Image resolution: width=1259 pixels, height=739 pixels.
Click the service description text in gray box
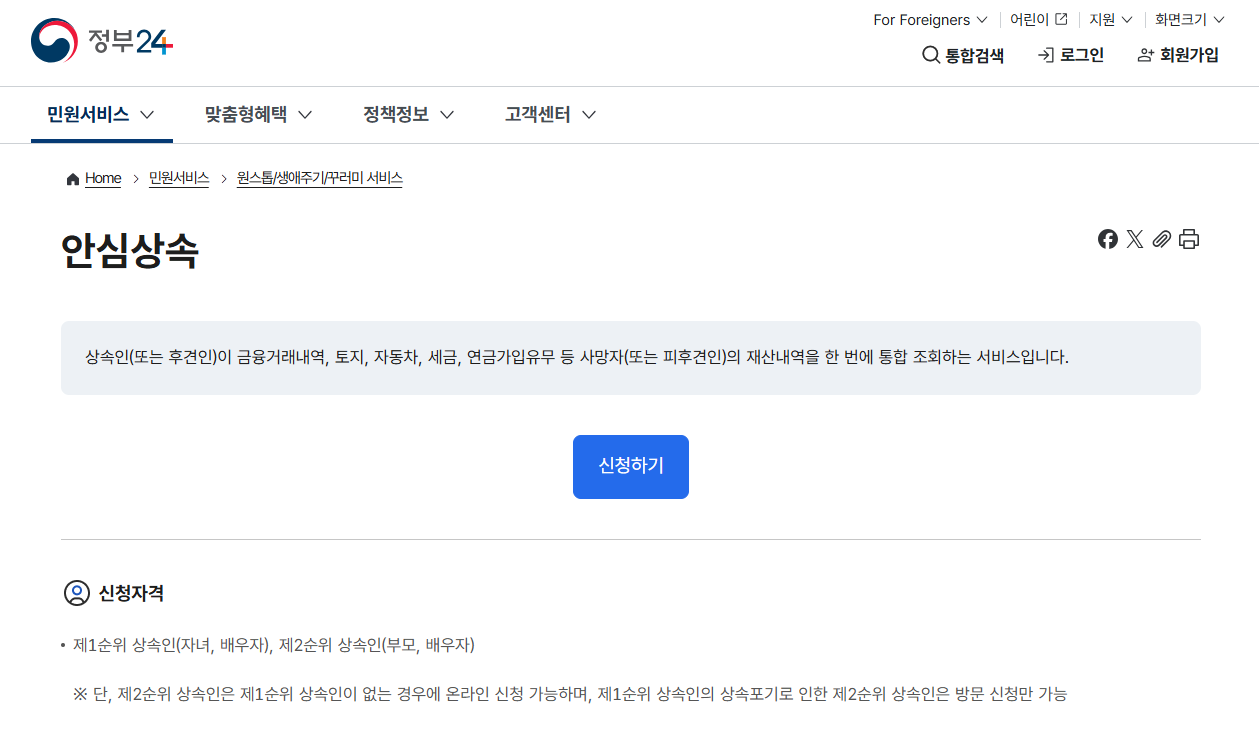click(577, 357)
